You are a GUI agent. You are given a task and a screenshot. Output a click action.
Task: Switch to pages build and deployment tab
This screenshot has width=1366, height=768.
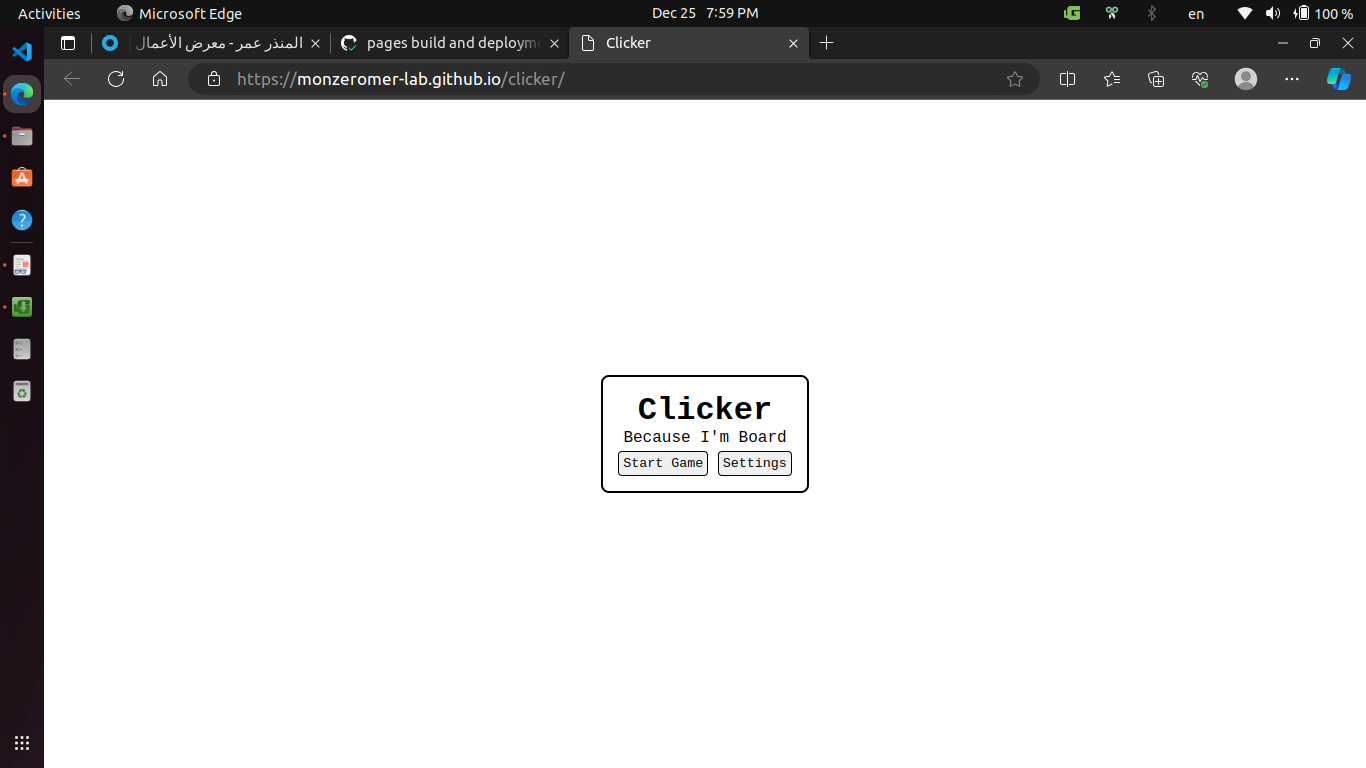pos(450,43)
